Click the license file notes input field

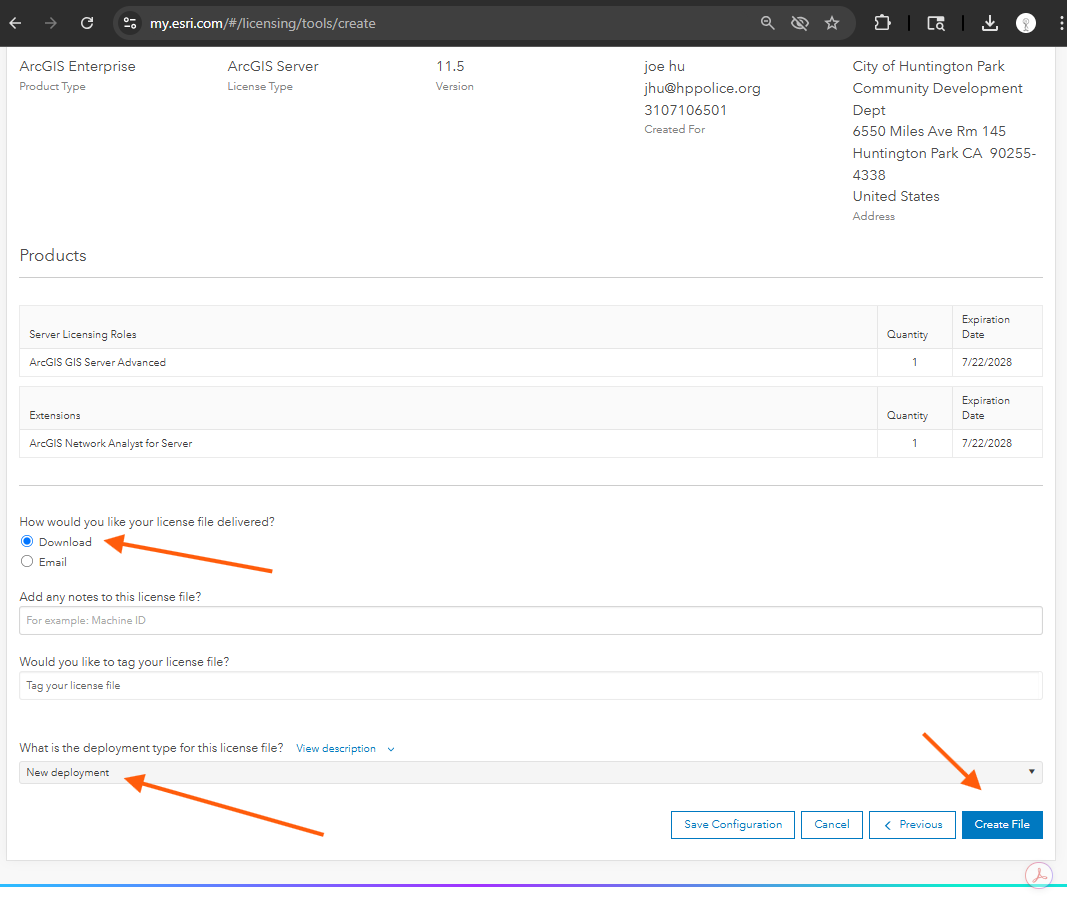530,620
